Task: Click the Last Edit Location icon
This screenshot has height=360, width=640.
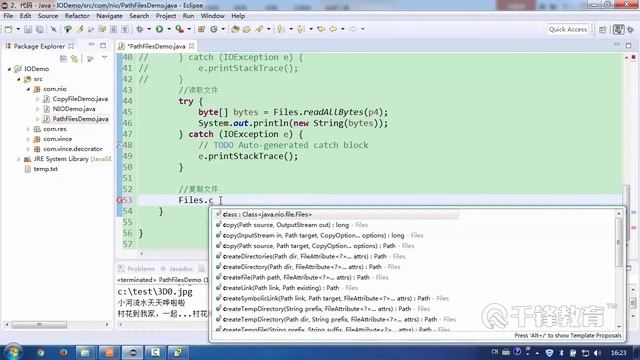Action: point(321,29)
